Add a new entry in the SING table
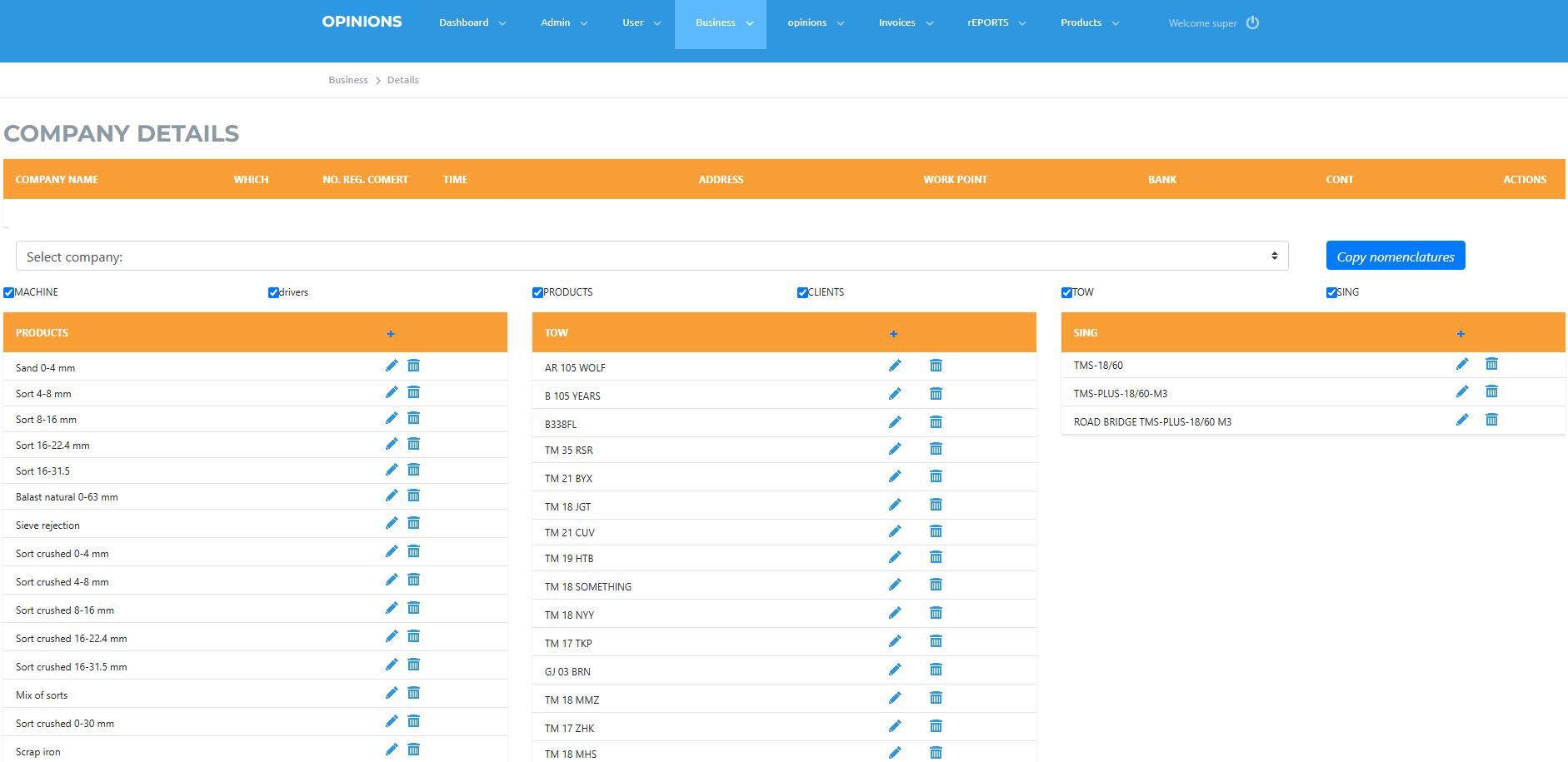The height and width of the screenshot is (762, 1568). pyautogui.click(x=1461, y=334)
